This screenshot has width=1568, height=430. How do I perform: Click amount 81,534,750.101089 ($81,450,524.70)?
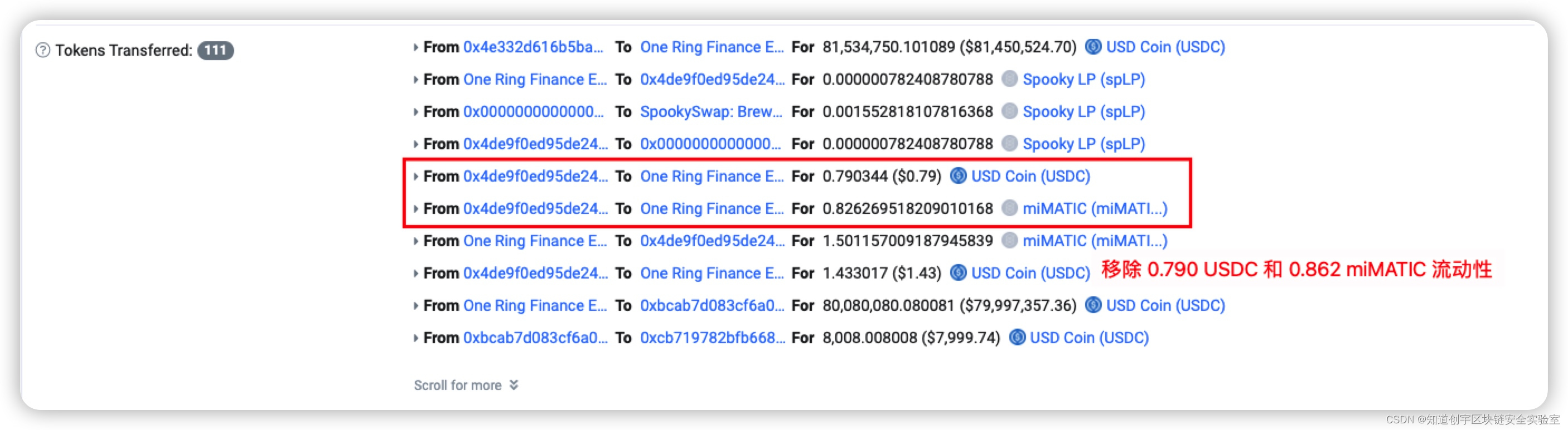[949, 47]
